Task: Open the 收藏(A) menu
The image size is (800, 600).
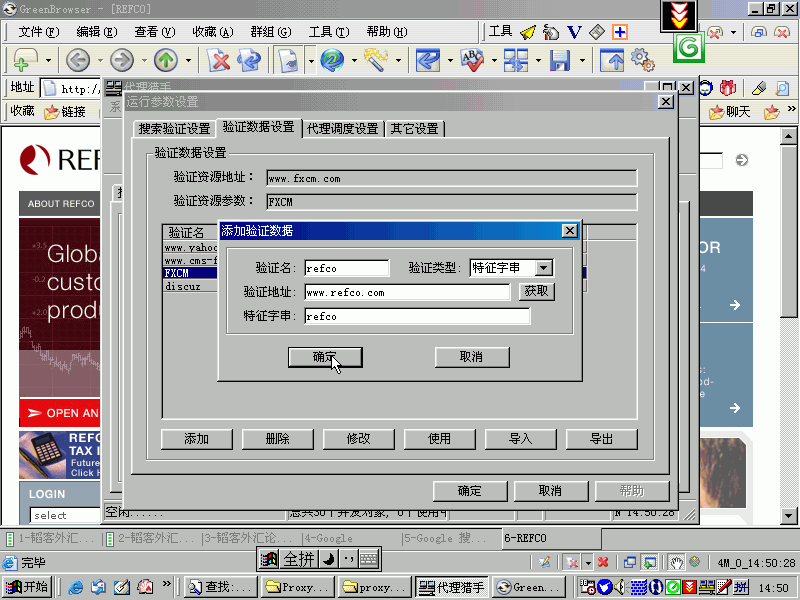Action: [213, 32]
